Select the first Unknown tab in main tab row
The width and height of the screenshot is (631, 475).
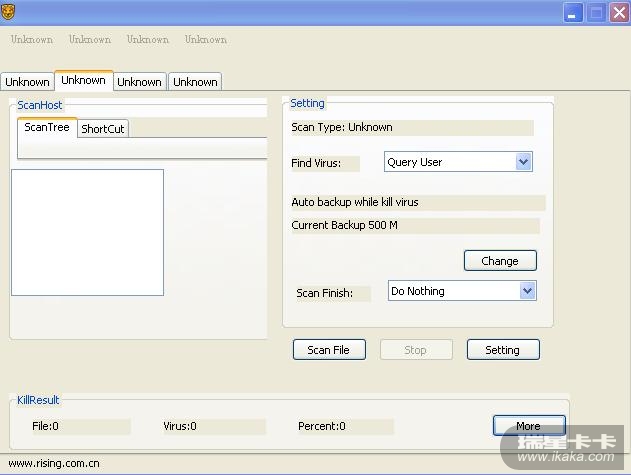[x=27, y=82]
